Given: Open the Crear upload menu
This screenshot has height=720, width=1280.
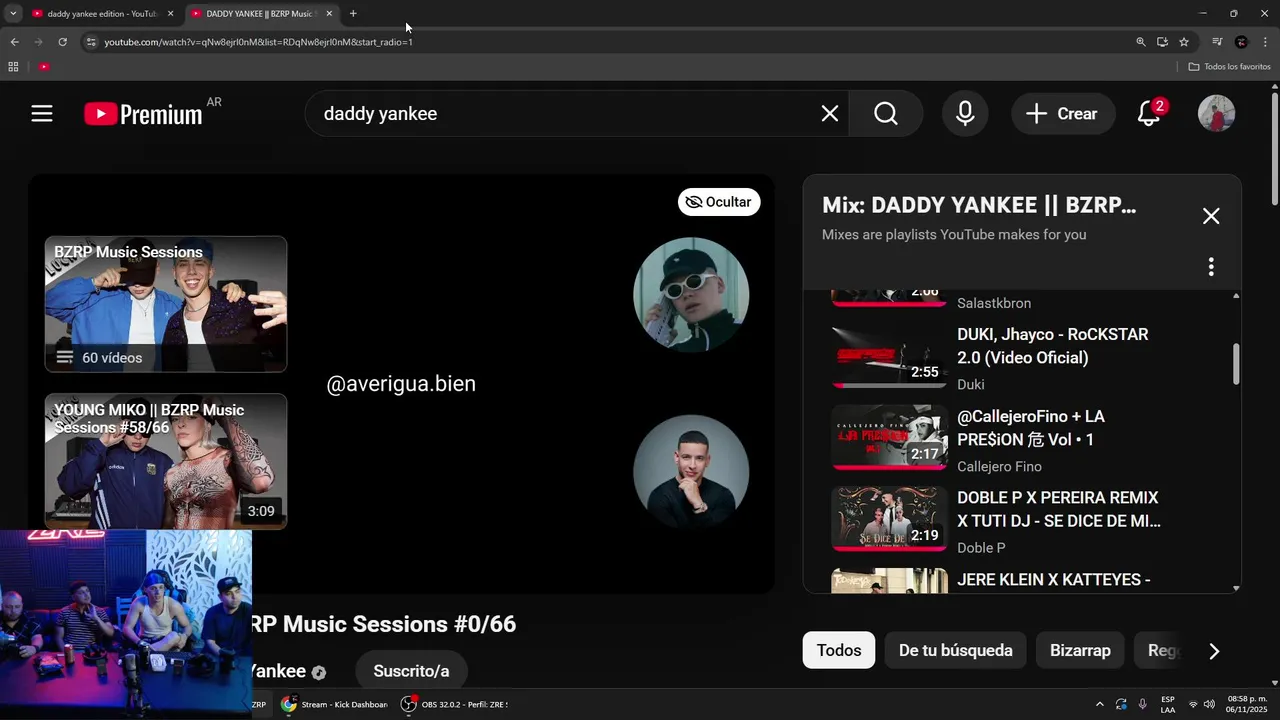Looking at the screenshot, I should point(1062,114).
